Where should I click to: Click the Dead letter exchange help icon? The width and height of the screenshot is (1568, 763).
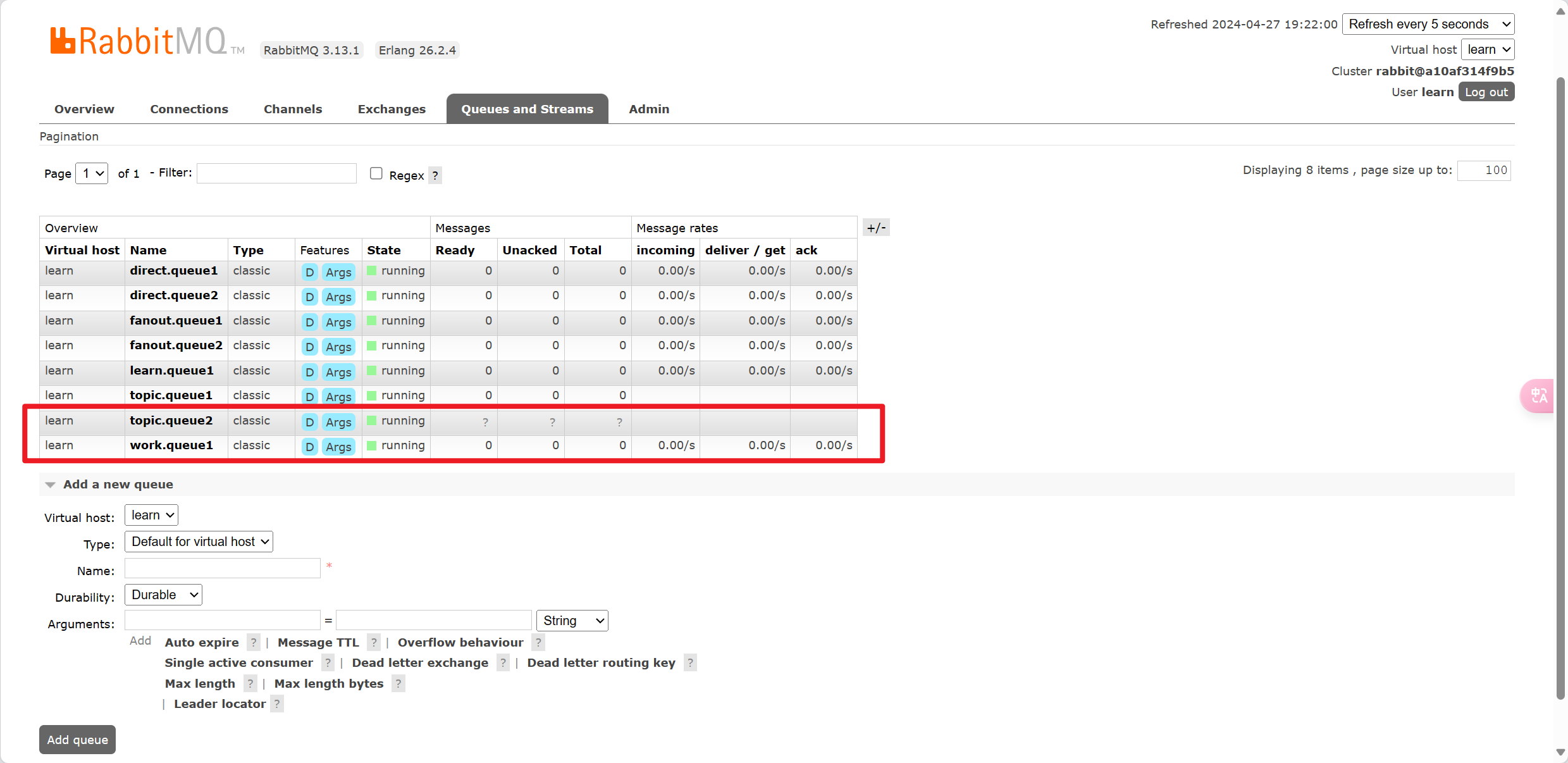[x=503, y=662]
